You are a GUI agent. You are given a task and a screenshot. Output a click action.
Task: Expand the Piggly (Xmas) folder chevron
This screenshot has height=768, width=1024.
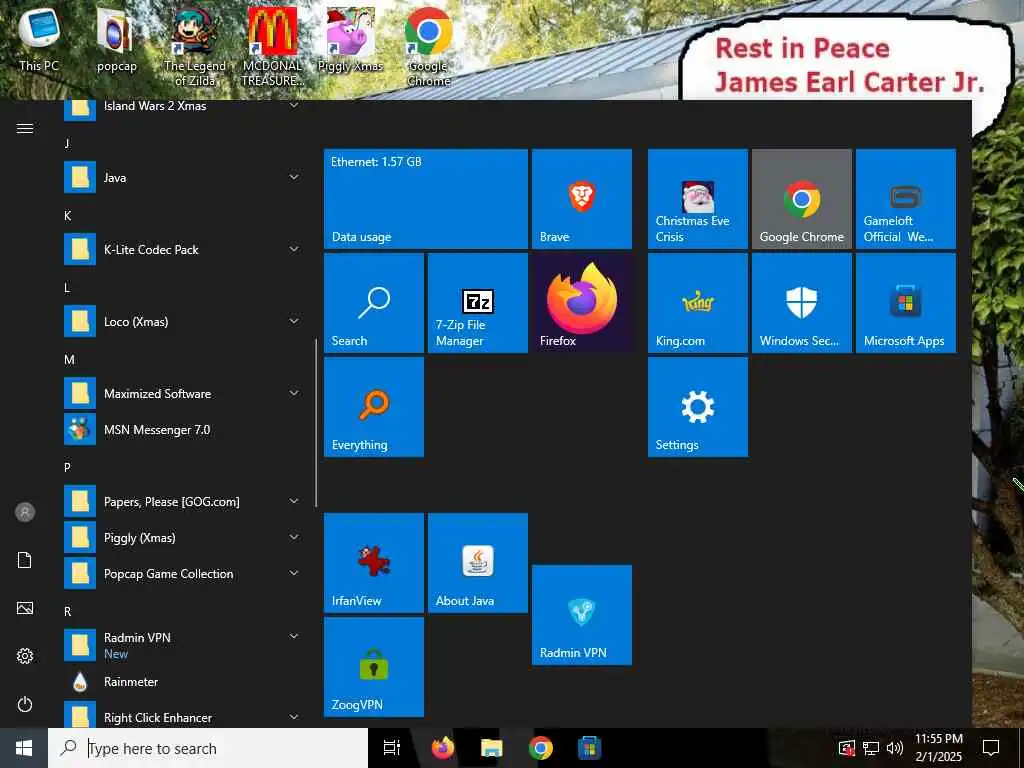pyautogui.click(x=294, y=537)
